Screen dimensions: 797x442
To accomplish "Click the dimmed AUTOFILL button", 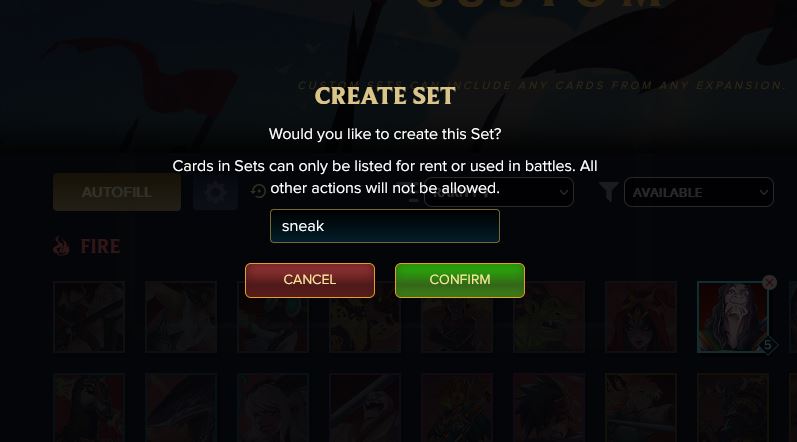I will pos(117,192).
